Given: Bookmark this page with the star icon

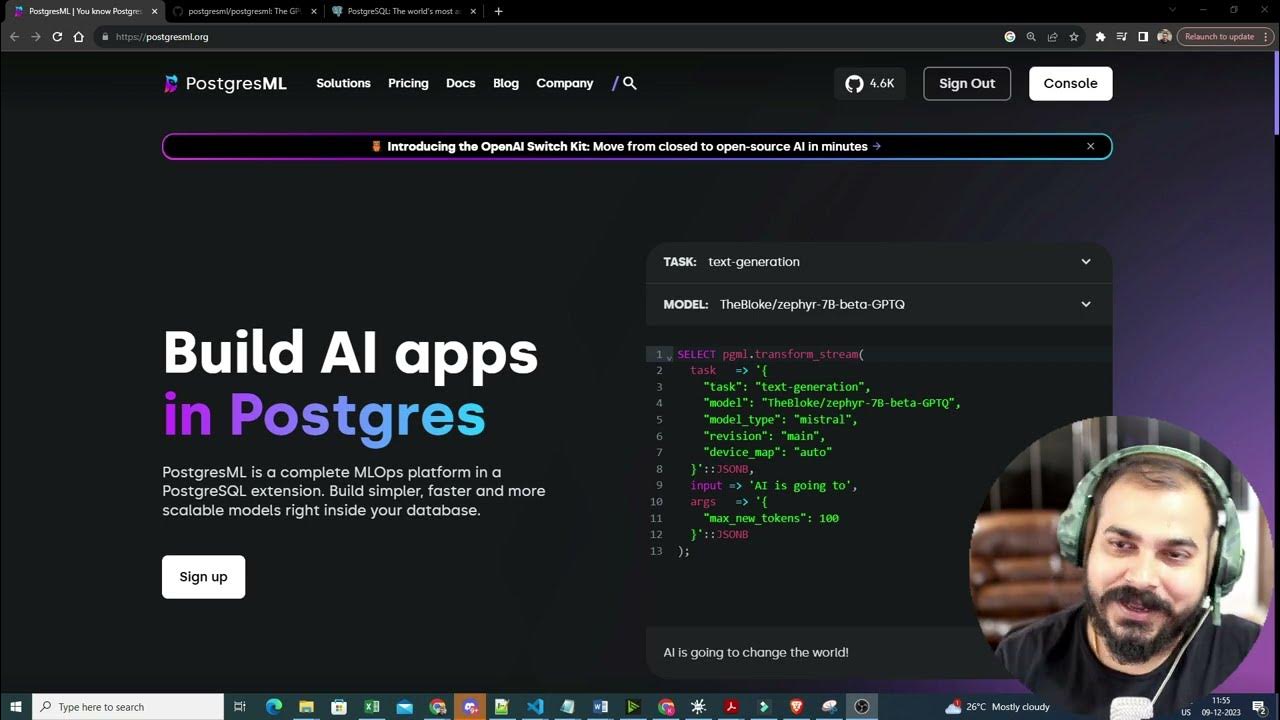Looking at the screenshot, I should [1074, 37].
